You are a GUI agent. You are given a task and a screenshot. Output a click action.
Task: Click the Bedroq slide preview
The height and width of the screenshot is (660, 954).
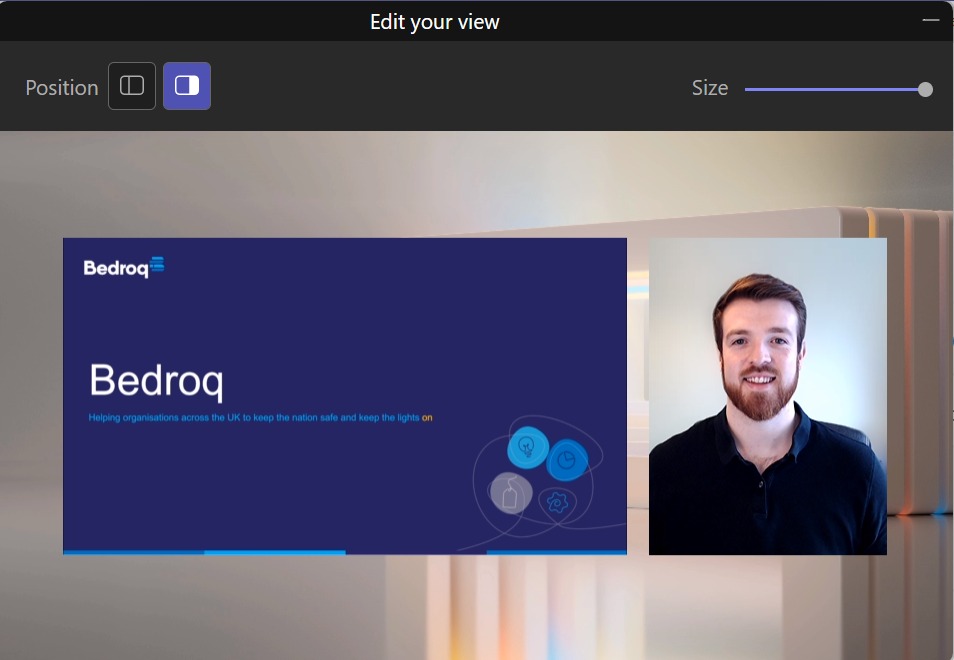click(345, 396)
